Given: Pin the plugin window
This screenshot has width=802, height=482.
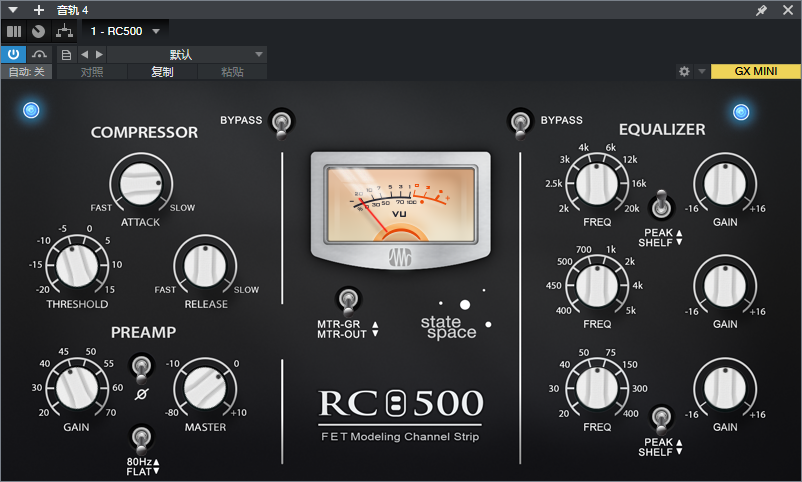Looking at the screenshot, I should coord(761,10).
